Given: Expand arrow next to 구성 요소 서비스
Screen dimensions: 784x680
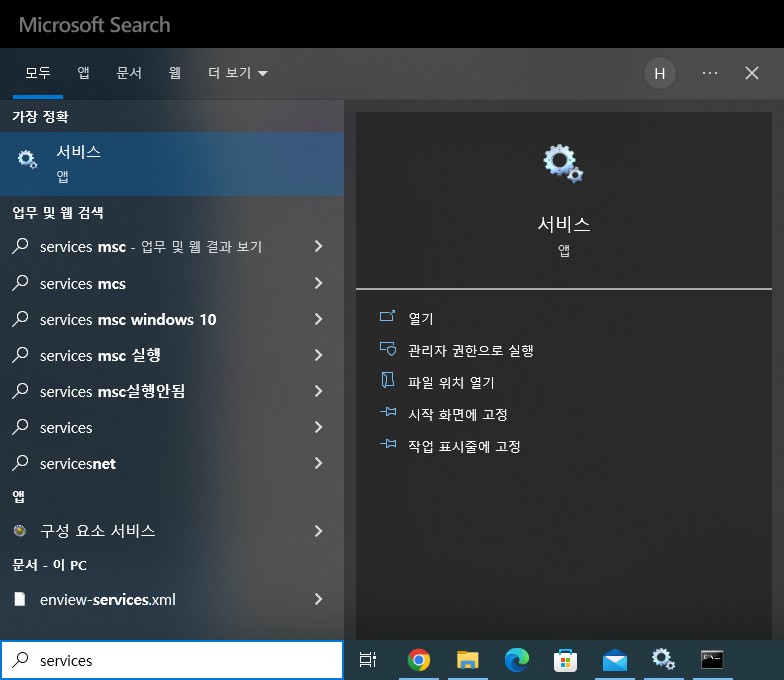Looking at the screenshot, I should coord(318,531).
